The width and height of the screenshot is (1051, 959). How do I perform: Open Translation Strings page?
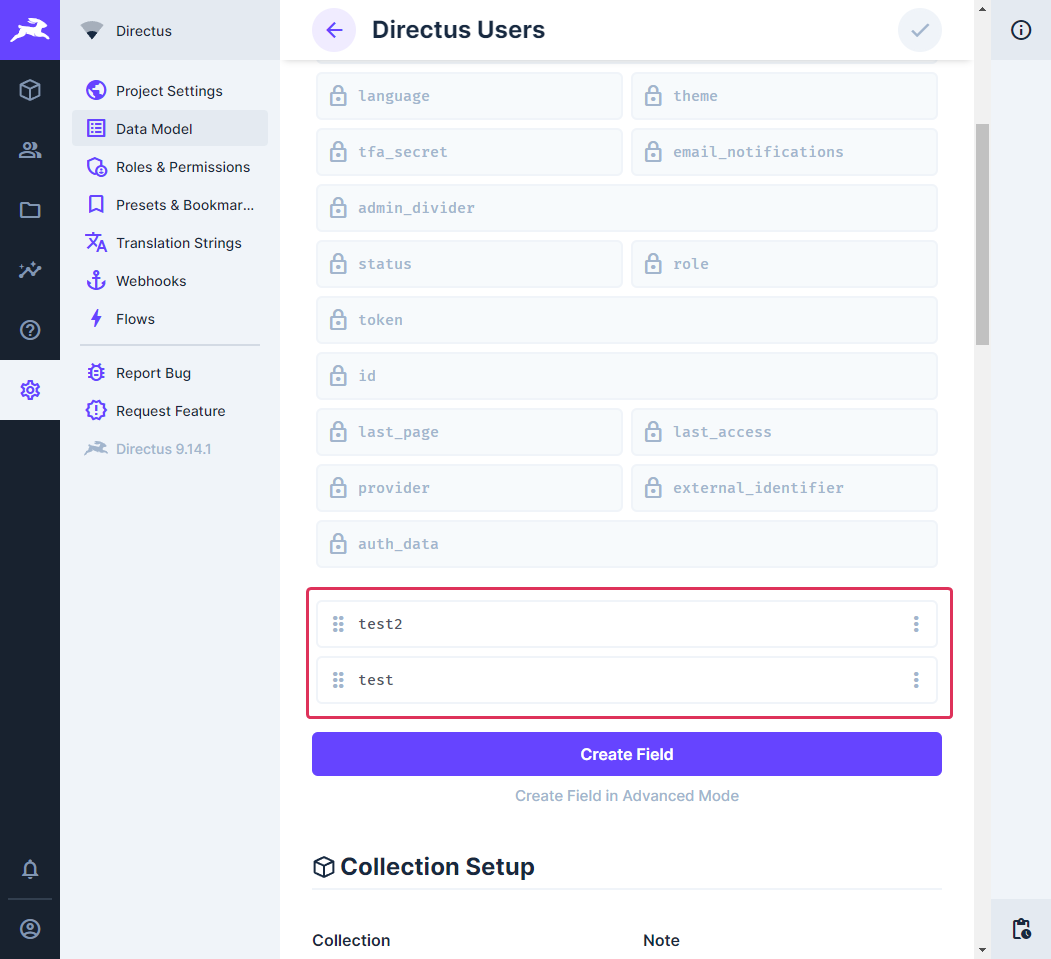pyautogui.click(x=170, y=243)
